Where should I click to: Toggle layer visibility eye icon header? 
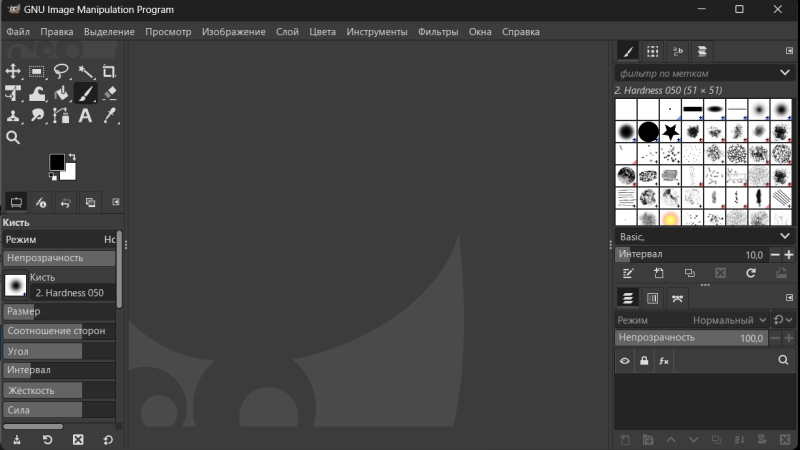[x=624, y=361]
